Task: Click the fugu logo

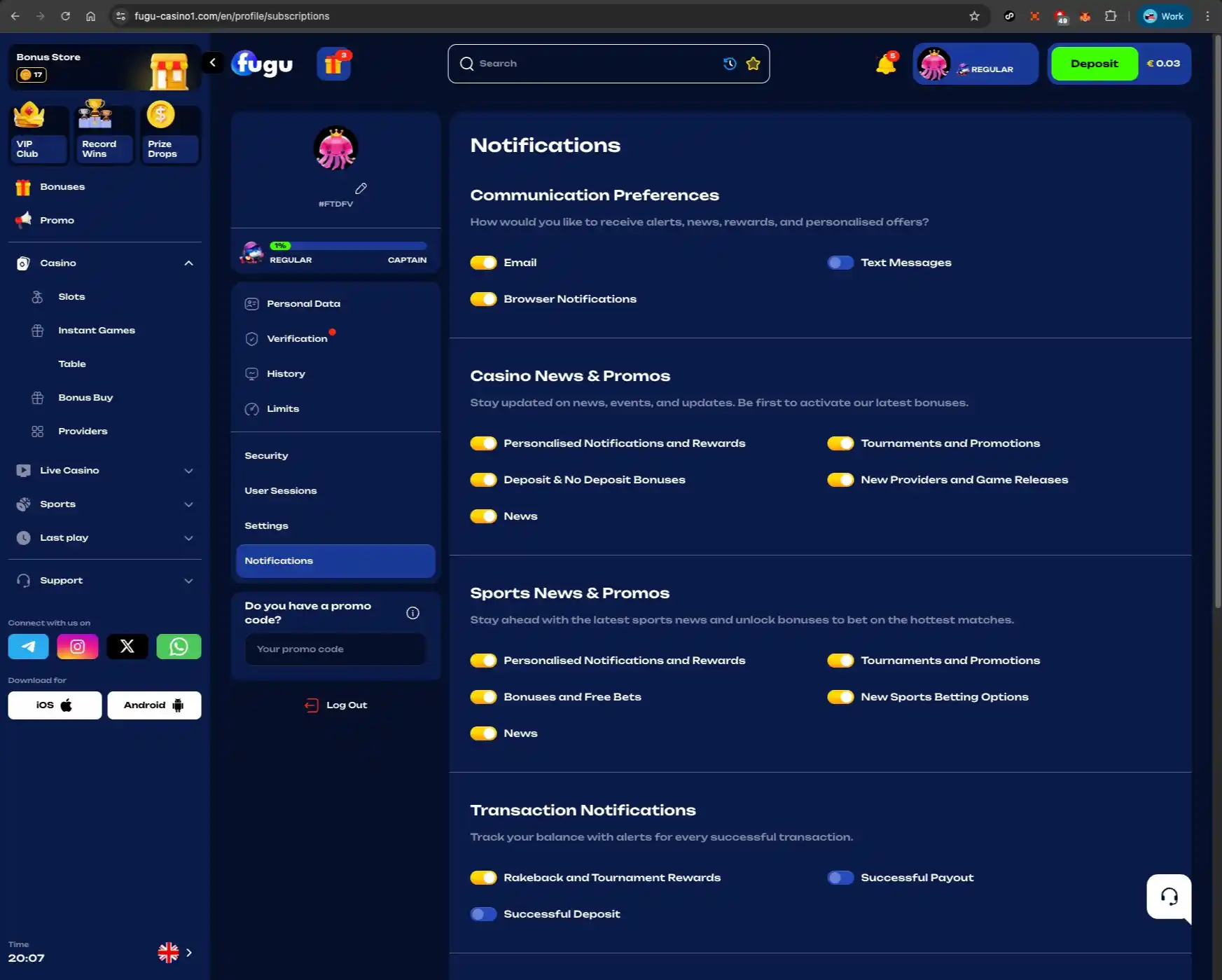Action: 263,64
